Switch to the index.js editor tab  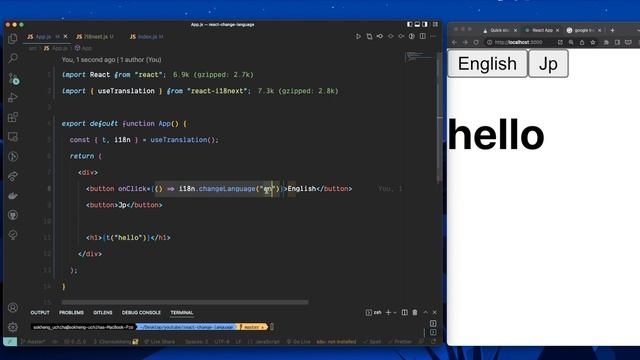(x=147, y=37)
